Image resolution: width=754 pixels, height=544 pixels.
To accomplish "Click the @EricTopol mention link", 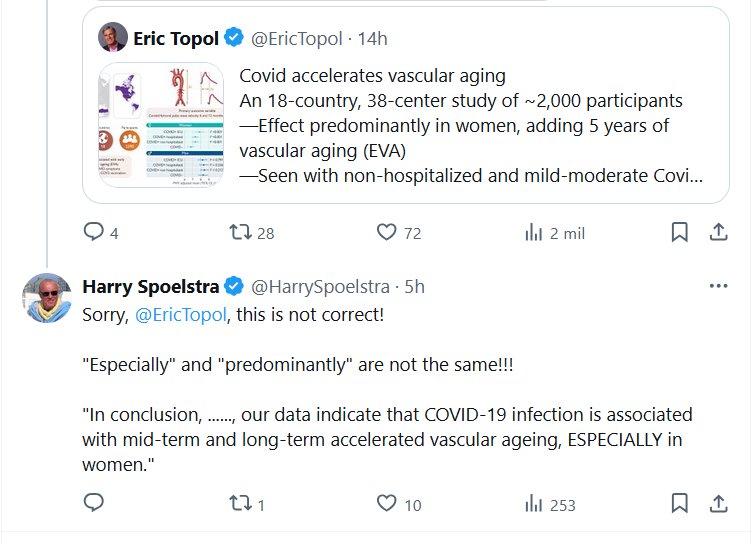I will pos(180,315).
